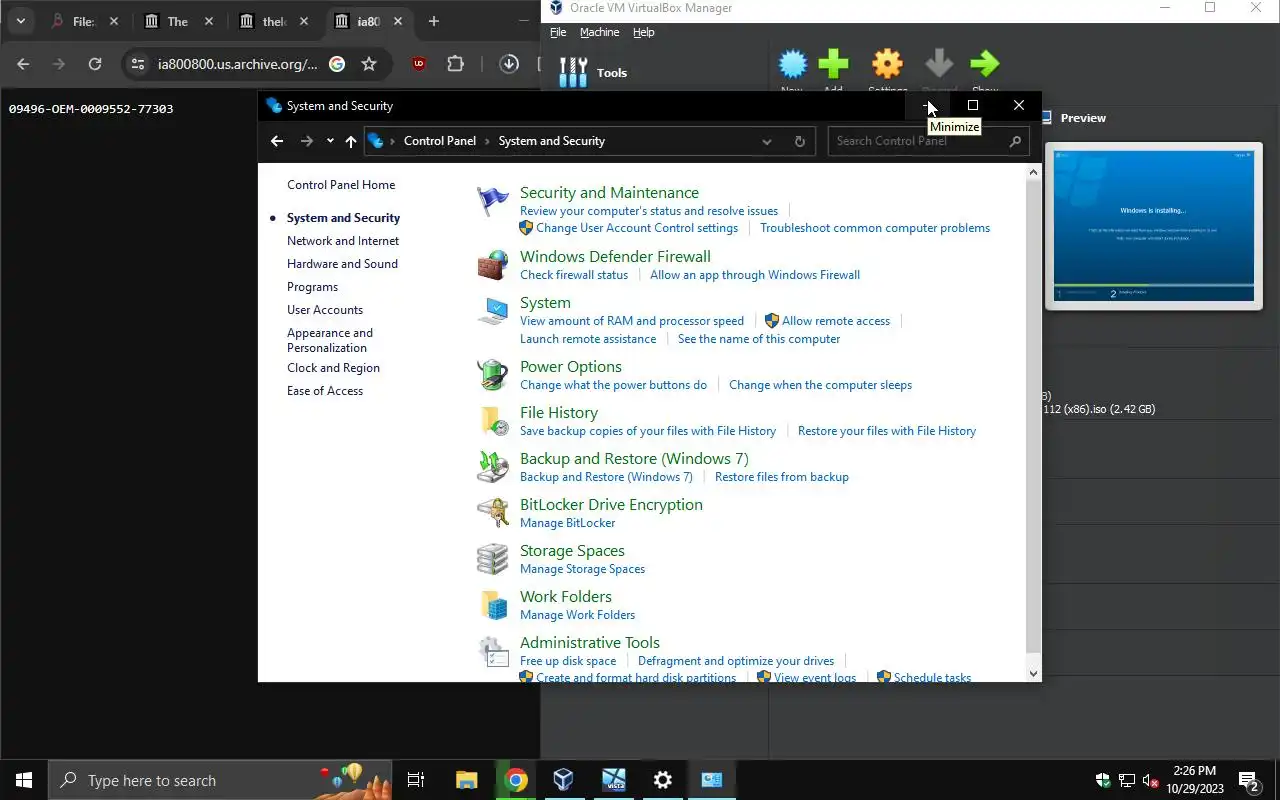
Task: Refresh the Control Panel address bar
Action: pyautogui.click(x=799, y=141)
